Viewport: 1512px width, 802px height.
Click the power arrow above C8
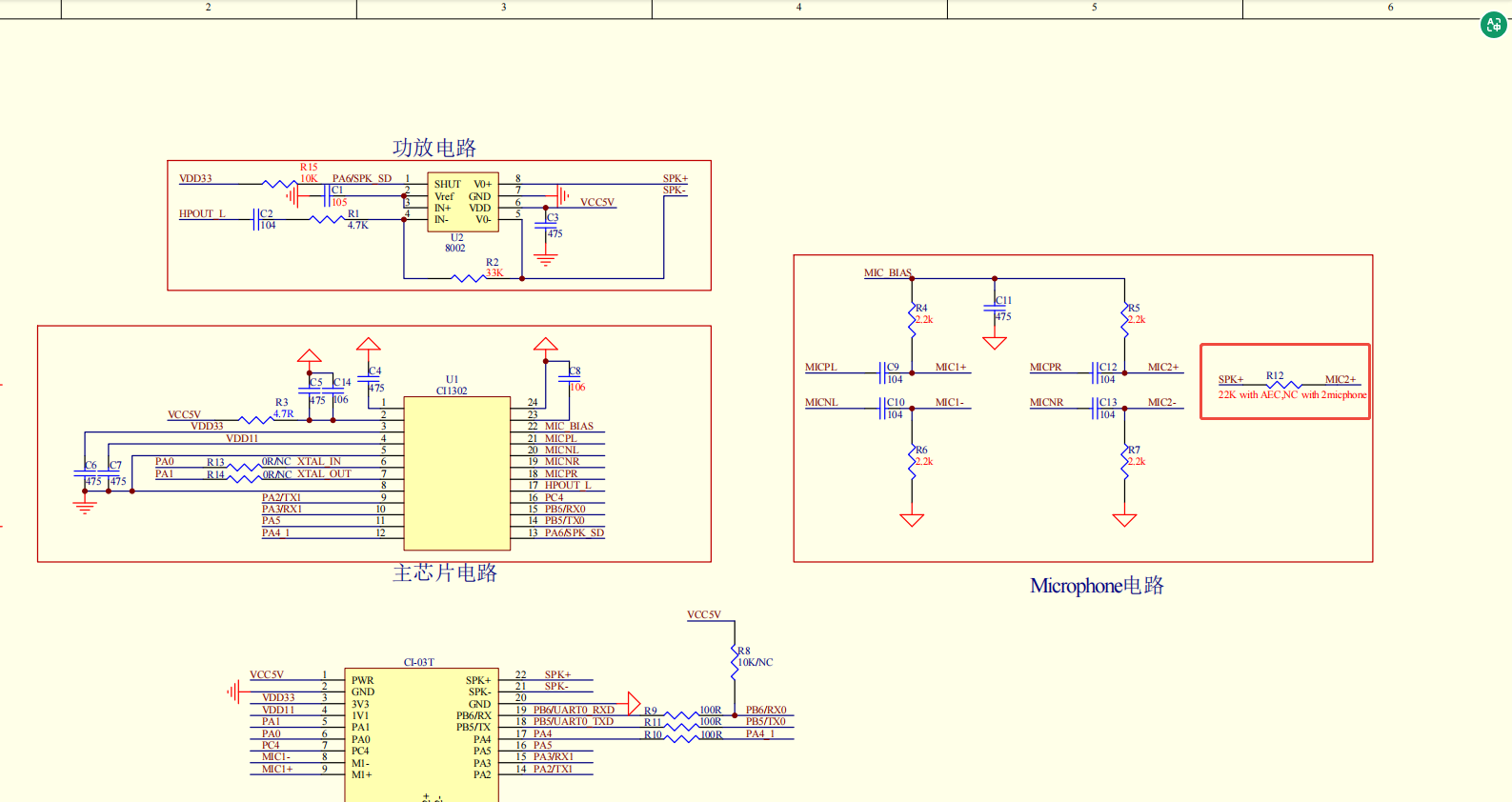coord(545,345)
